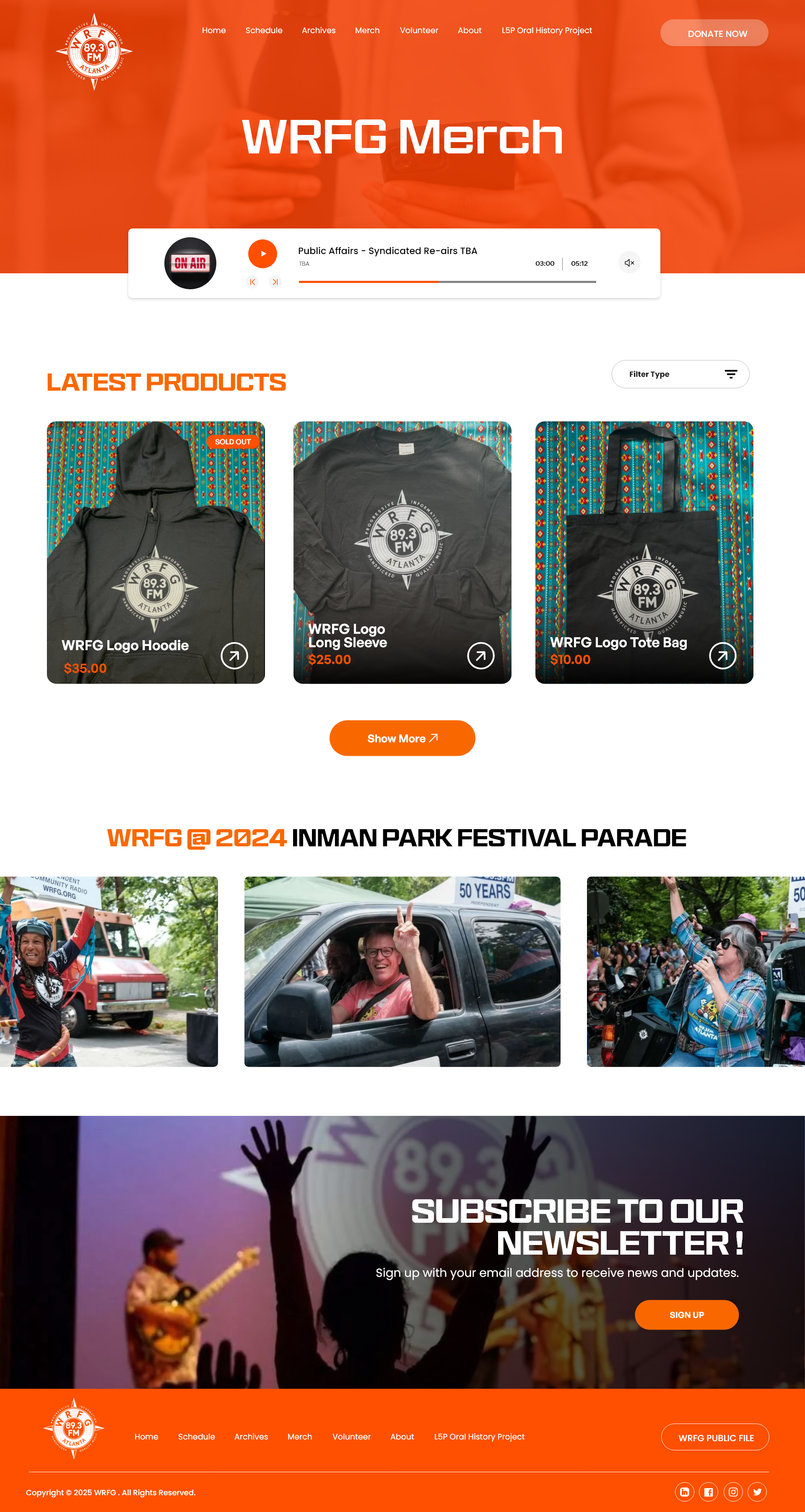The image size is (805, 1512).
Task: Open the WRFG PUBLIC FILE link
Action: (715, 1437)
